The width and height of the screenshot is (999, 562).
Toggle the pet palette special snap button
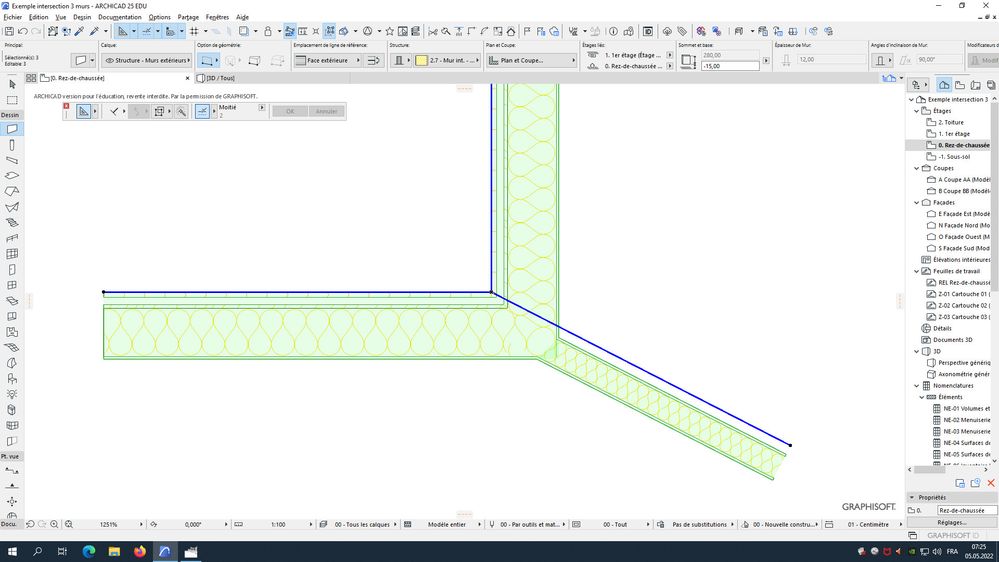tap(202, 111)
